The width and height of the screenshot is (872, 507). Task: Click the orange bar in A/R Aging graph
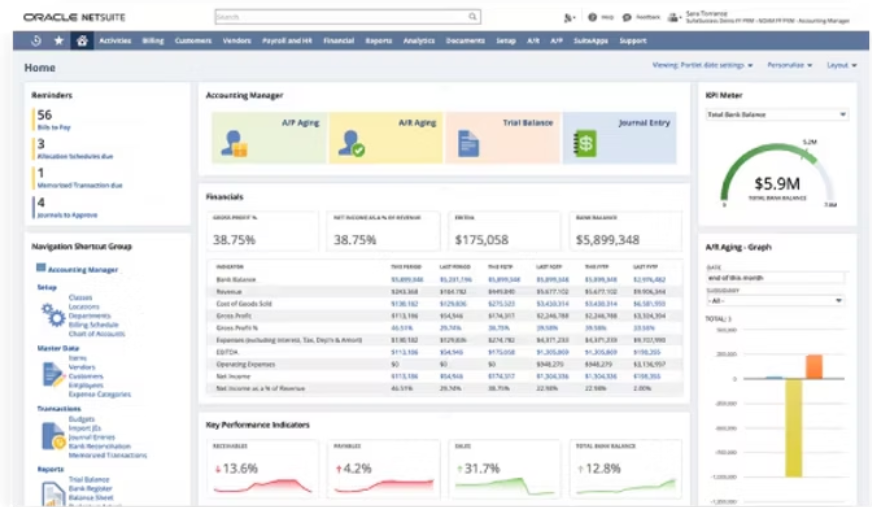coord(814,367)
